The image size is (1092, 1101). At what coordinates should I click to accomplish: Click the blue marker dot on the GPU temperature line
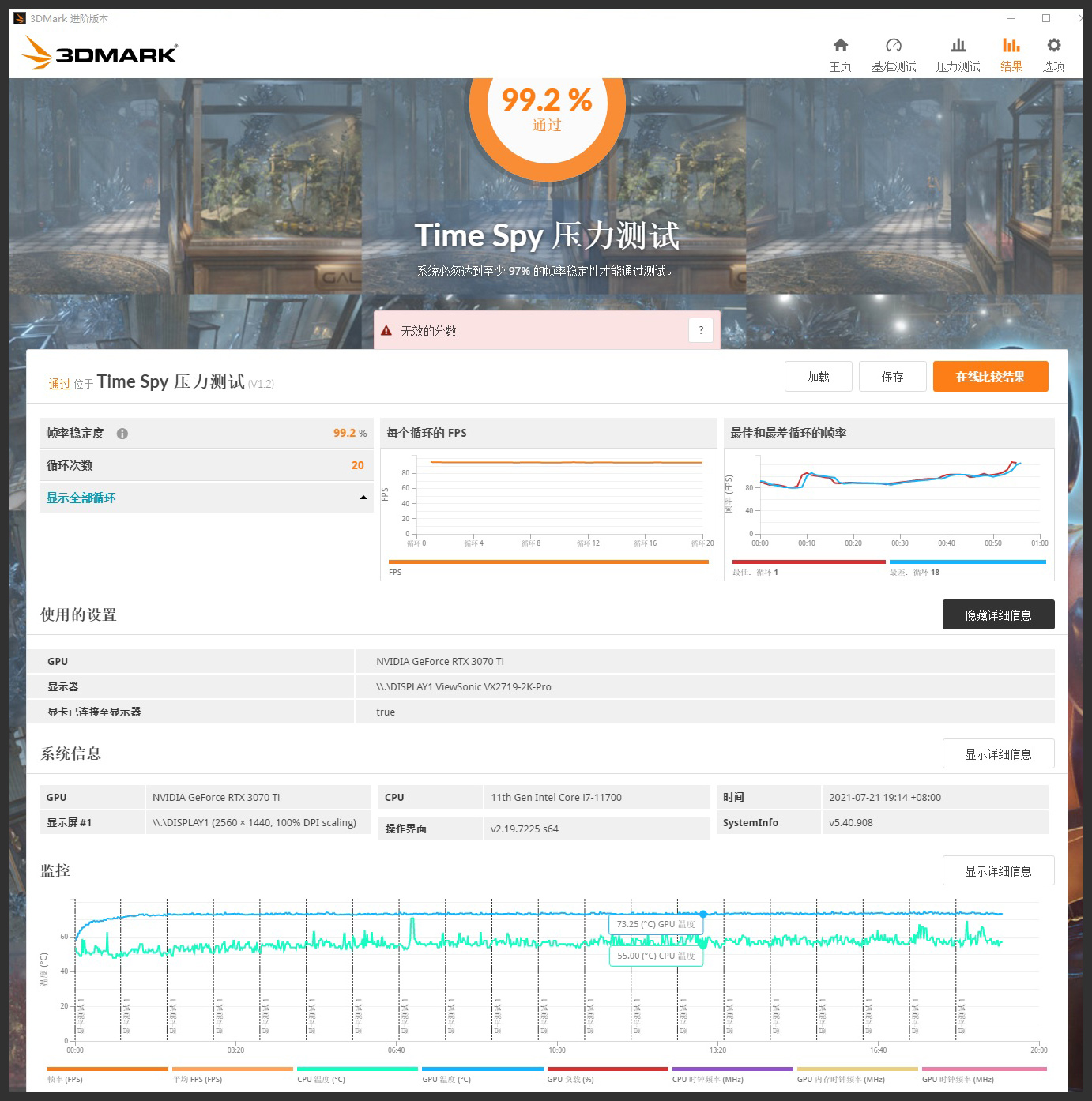click(x=702, y=914)
